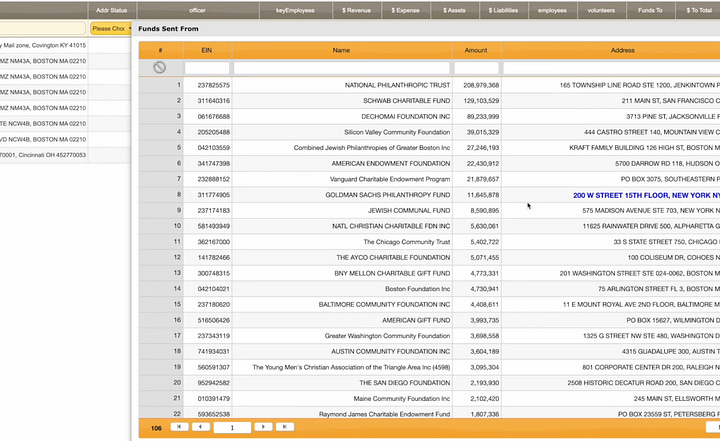Viewport: 720px width, 441px height.
Task: Click the page number input box
Action: click(x=232, y=427)
